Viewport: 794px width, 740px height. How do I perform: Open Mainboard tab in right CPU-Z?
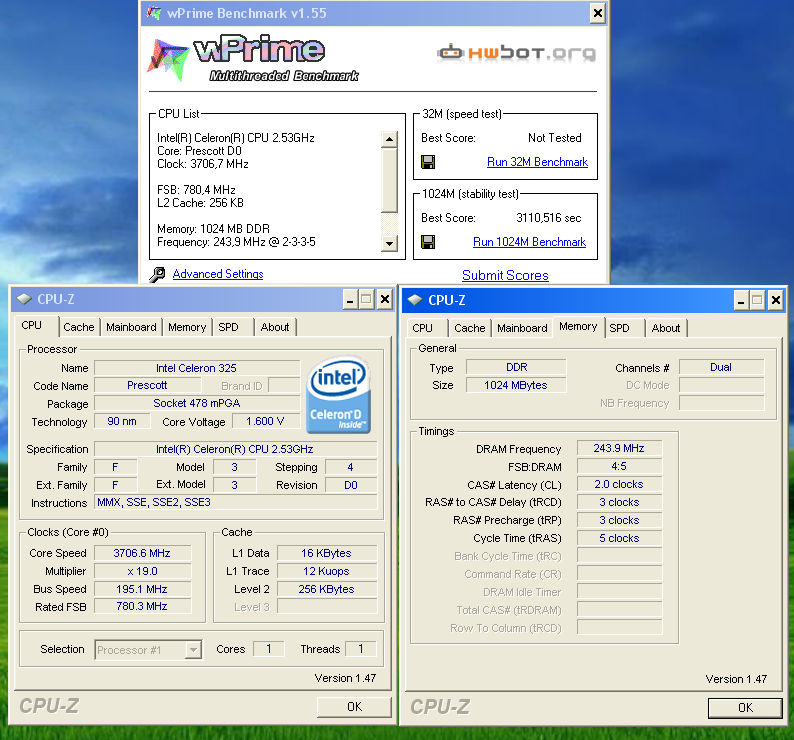pyautogui.click(x=522, y=328)
